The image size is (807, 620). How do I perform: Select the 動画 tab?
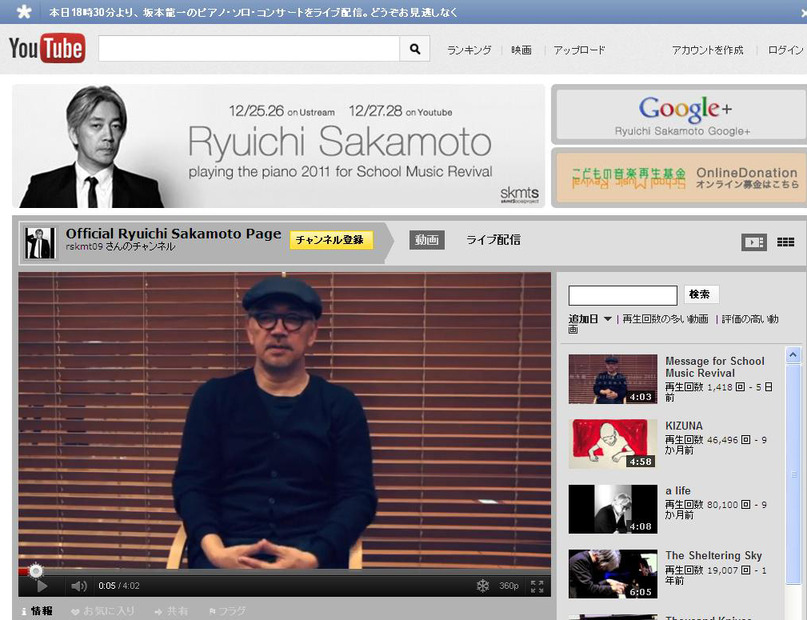tap(427, 240)
